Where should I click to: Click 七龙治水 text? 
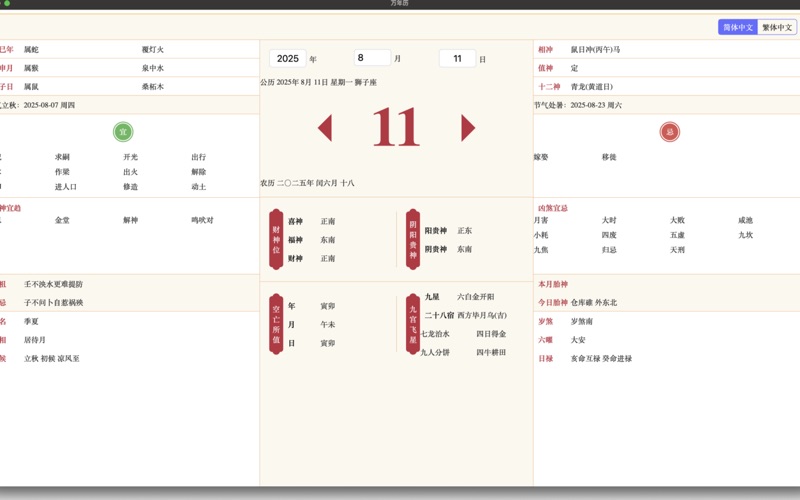435,334
